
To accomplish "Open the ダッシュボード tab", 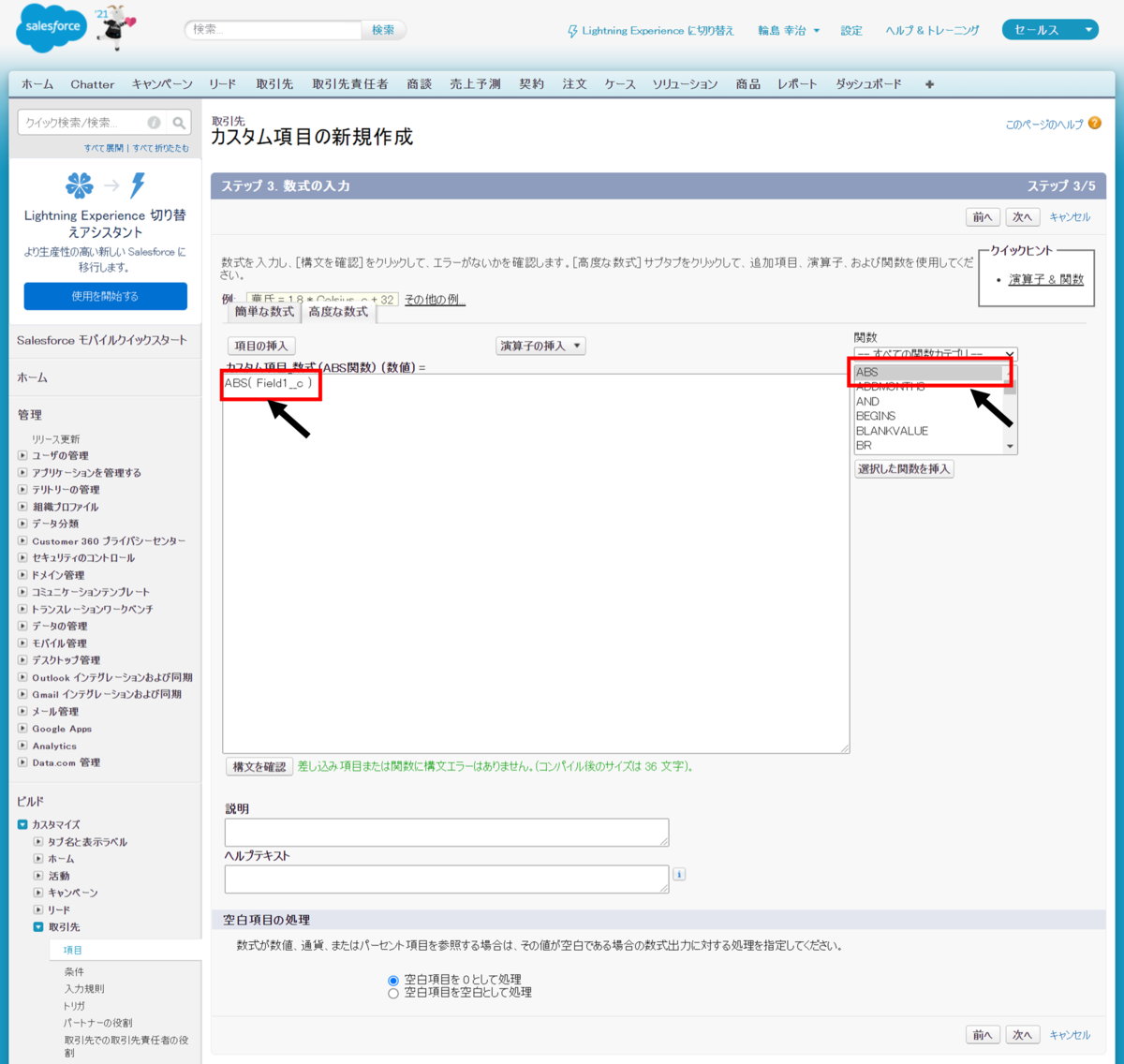I will coord(868,84).
